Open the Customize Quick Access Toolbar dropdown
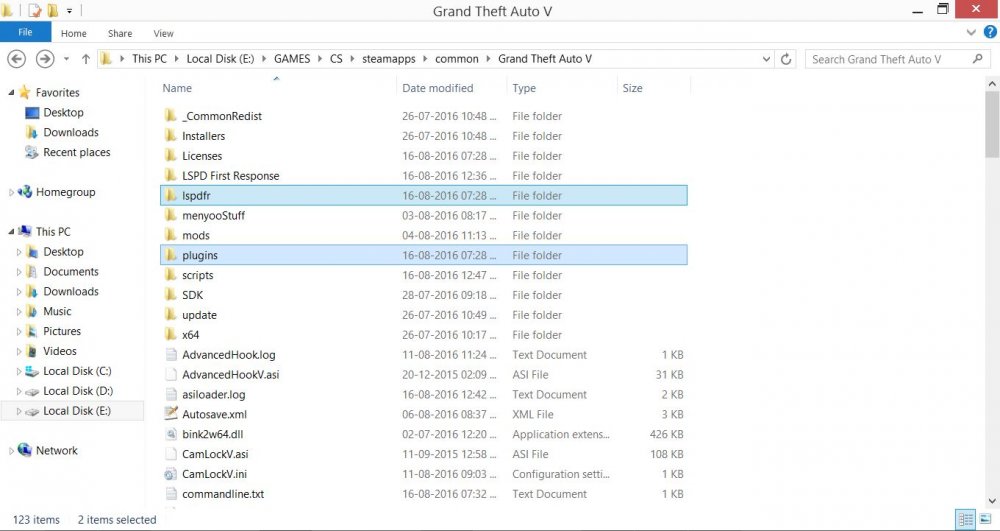This screenshot has height=531, width=1000. coord(69,11)
